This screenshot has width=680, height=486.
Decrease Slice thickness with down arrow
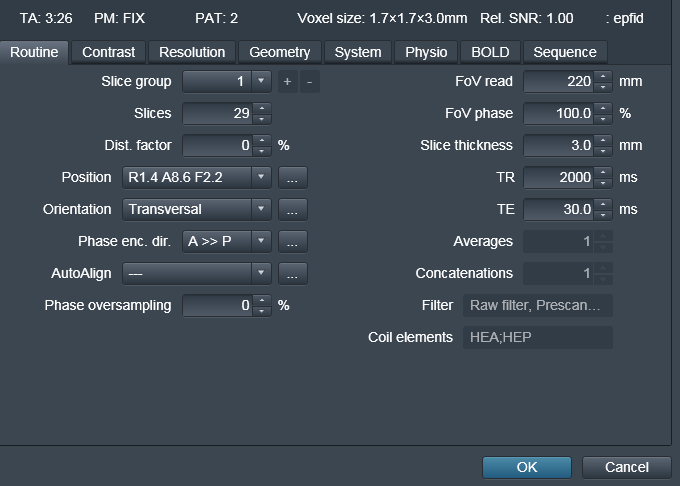click(x=602, y=151)
